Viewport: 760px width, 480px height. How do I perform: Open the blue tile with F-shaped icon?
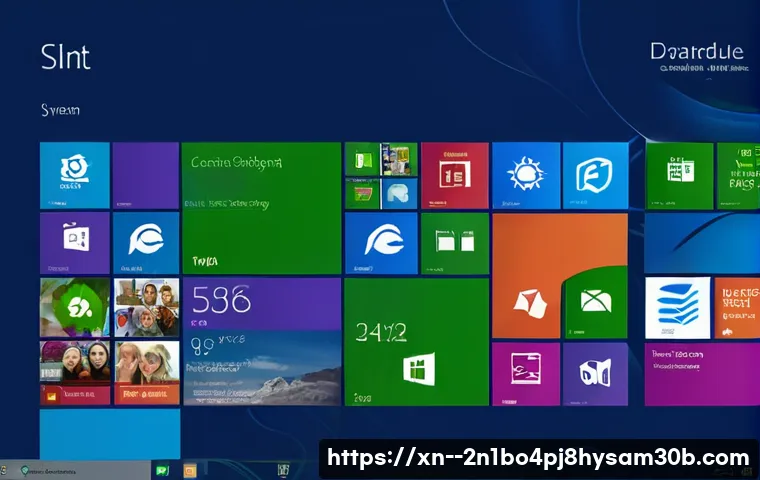[x=595, y=175]
